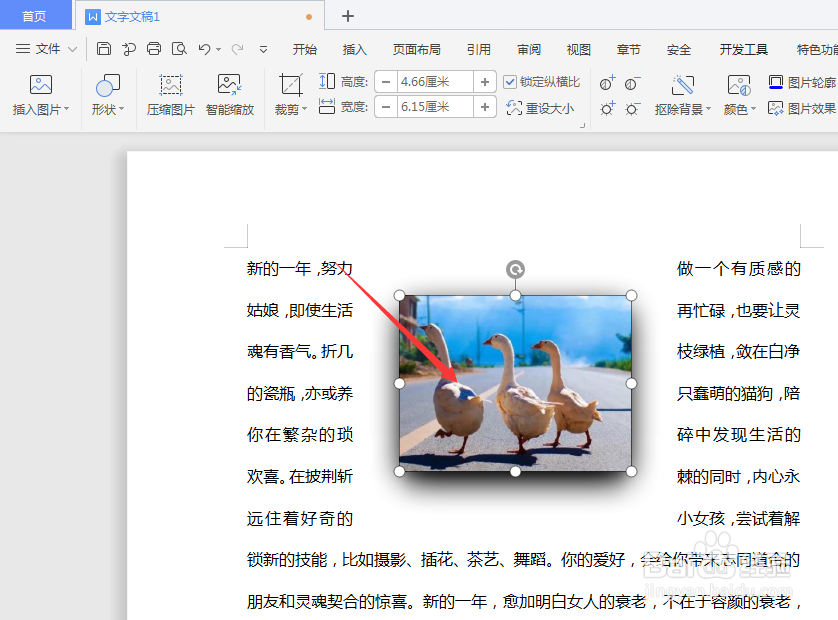Click the plus button to open a new tab
This screenshot has height=620, width=838.
click(346, 16)
